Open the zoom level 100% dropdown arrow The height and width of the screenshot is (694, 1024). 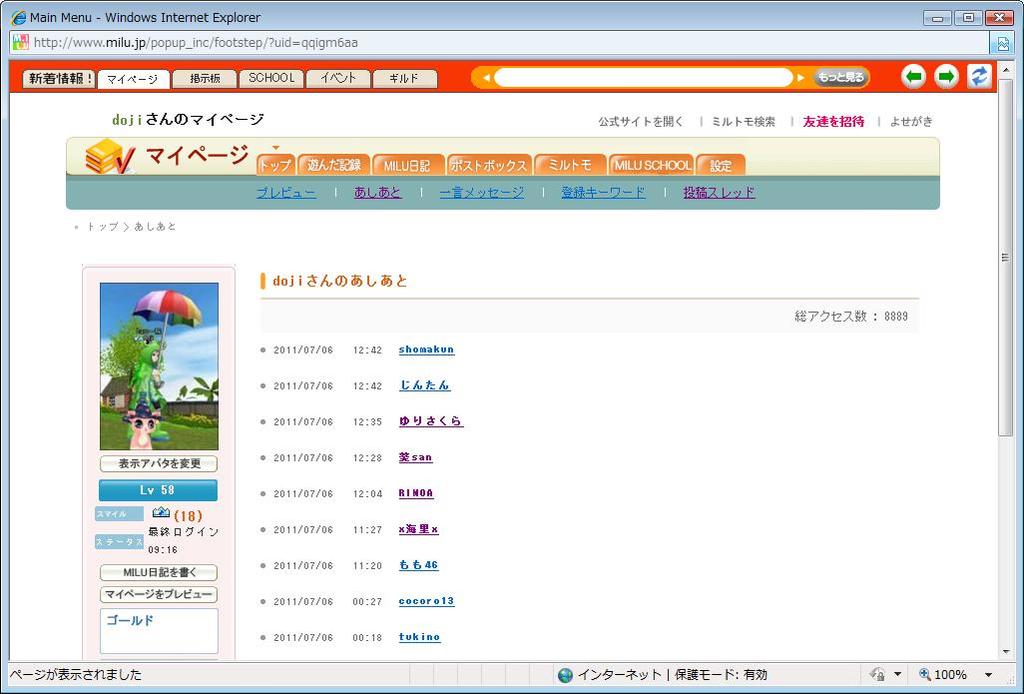(x=988, y=675)
